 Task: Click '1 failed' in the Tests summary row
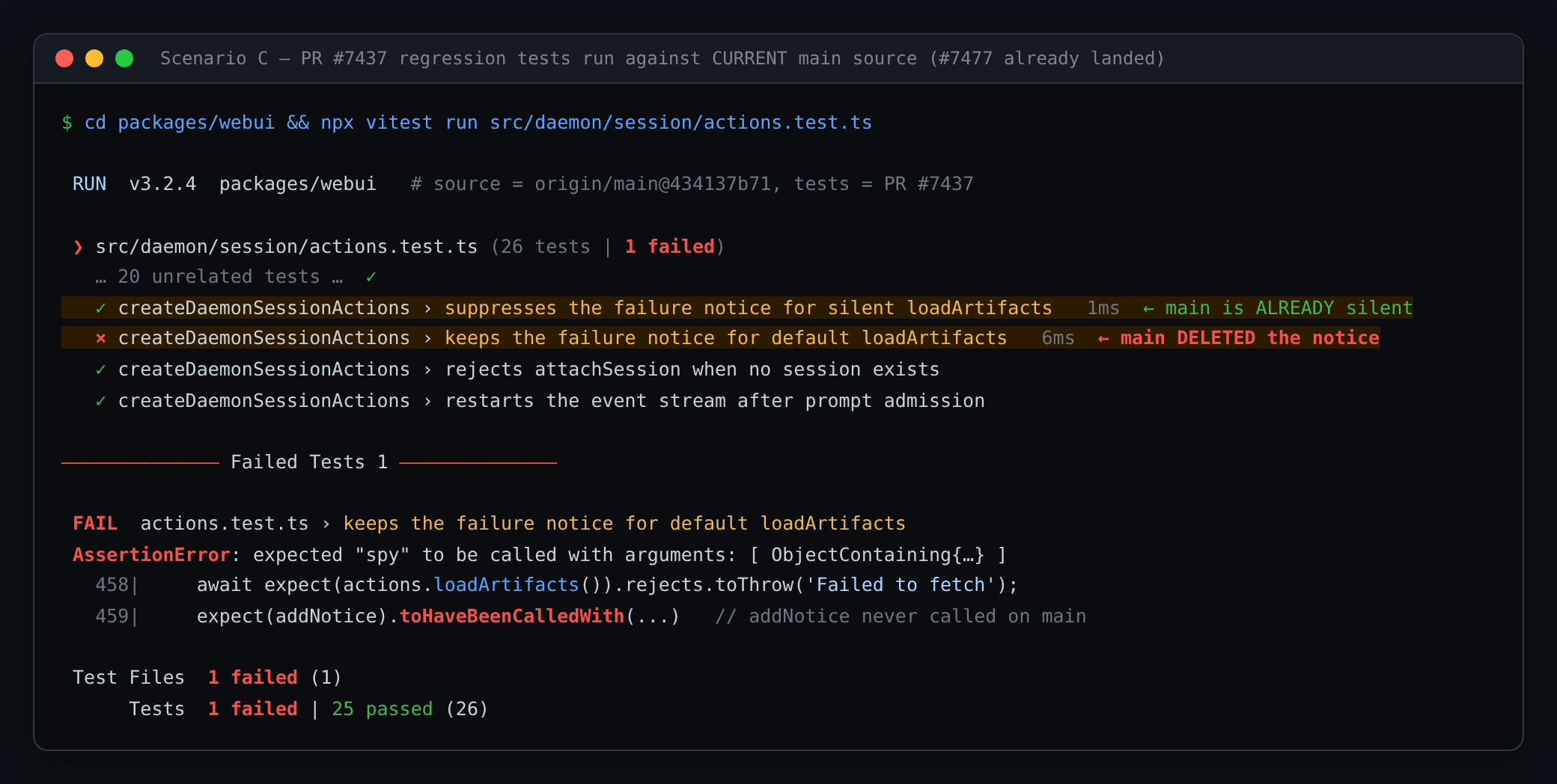coord(253,709)
